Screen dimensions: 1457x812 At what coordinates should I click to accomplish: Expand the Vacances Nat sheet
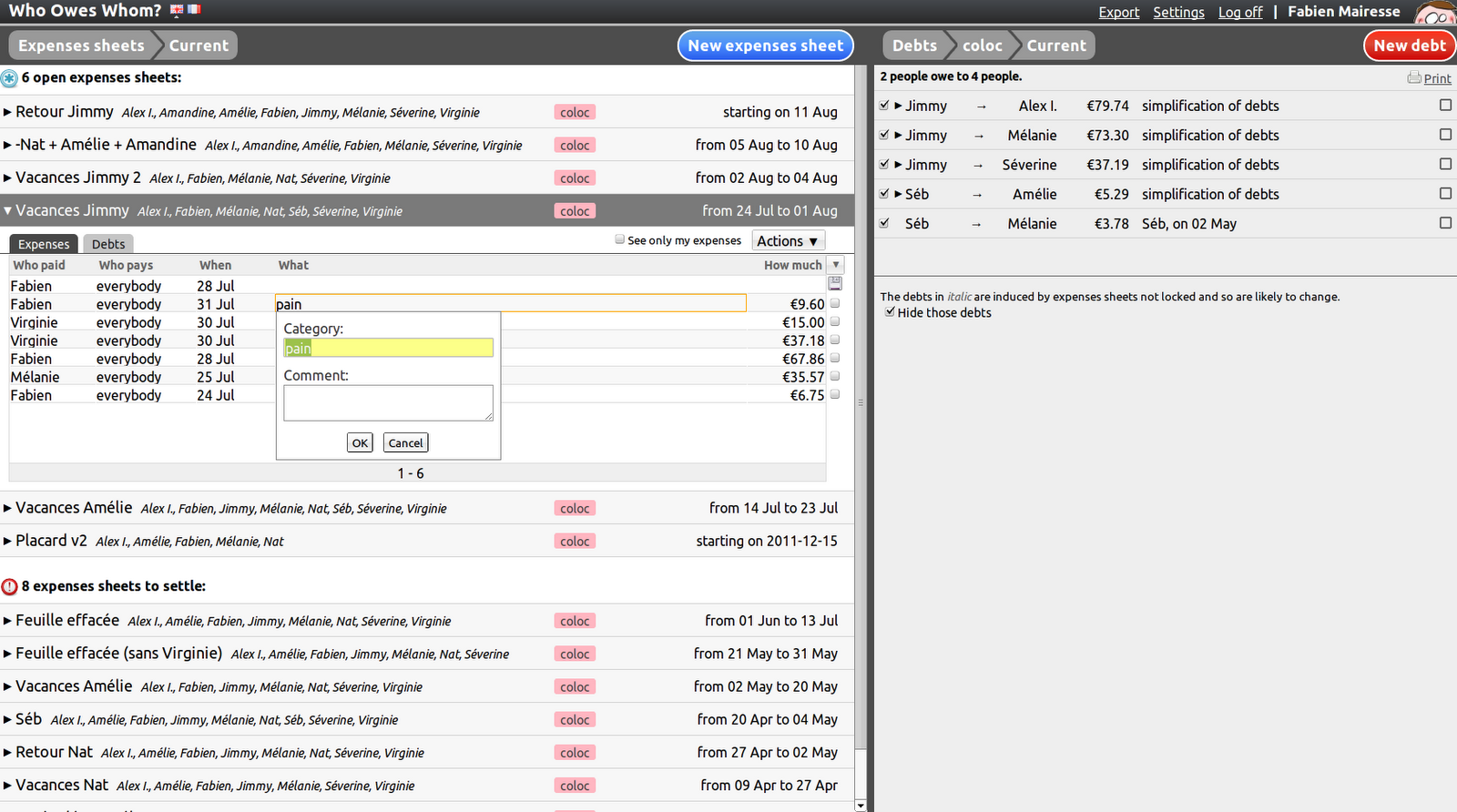(7, 785)
